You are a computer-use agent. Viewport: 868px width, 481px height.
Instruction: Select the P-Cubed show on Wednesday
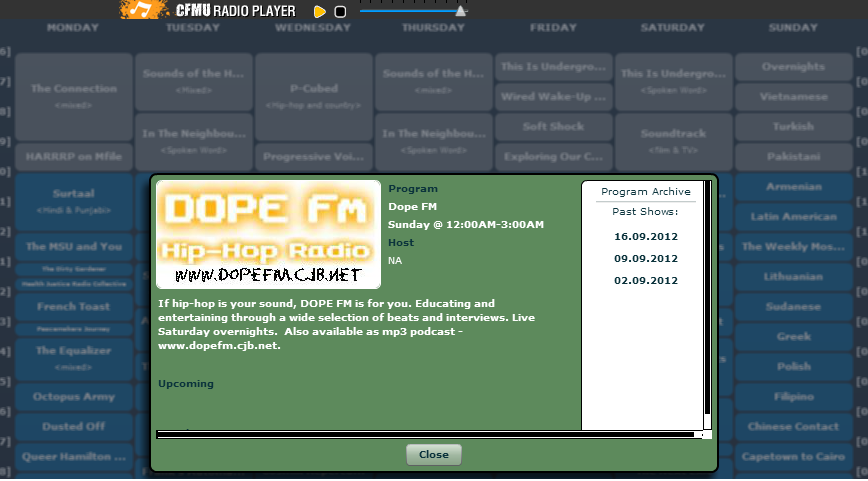(x=314, y=96)
